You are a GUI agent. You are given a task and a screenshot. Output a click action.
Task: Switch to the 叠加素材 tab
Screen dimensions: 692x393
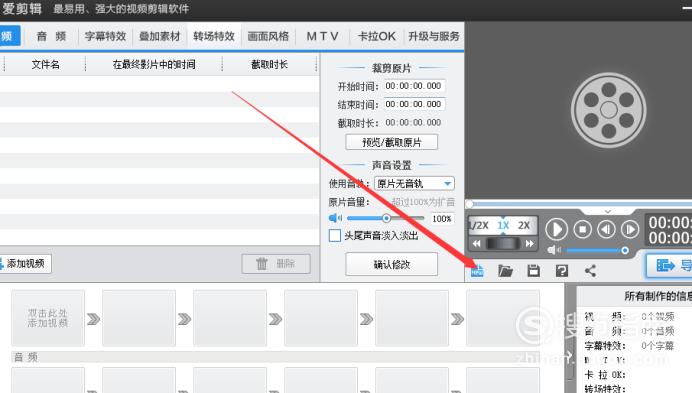(x=160, y=36)
